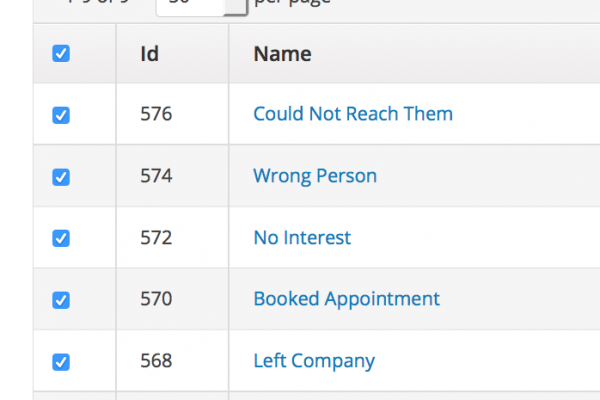Uncheck the checkbox for Wrong Person

click(x=61, y=177)
